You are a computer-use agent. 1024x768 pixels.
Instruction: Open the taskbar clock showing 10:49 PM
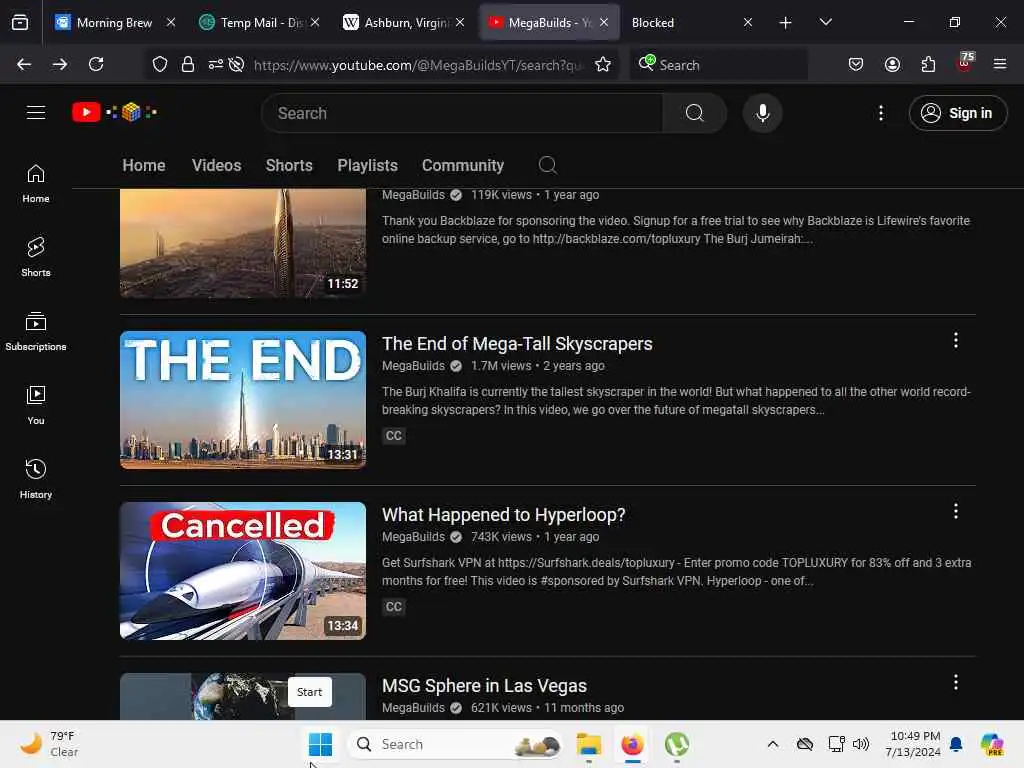coord(913,744)
